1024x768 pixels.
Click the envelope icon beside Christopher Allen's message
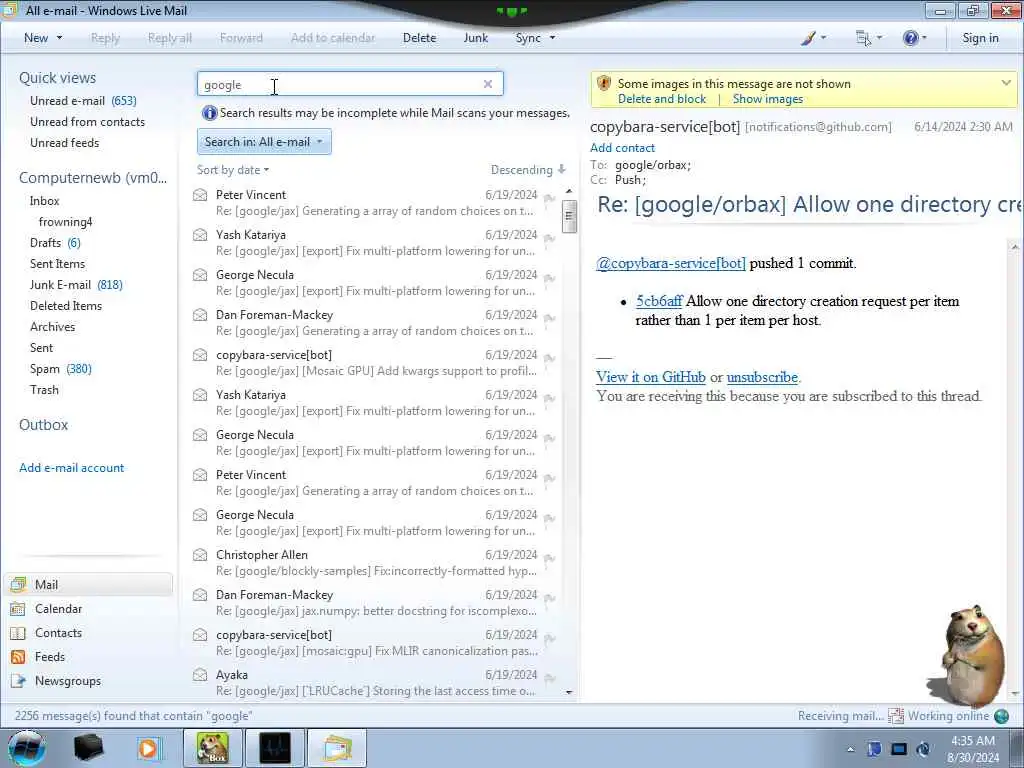tap(200, 554)
